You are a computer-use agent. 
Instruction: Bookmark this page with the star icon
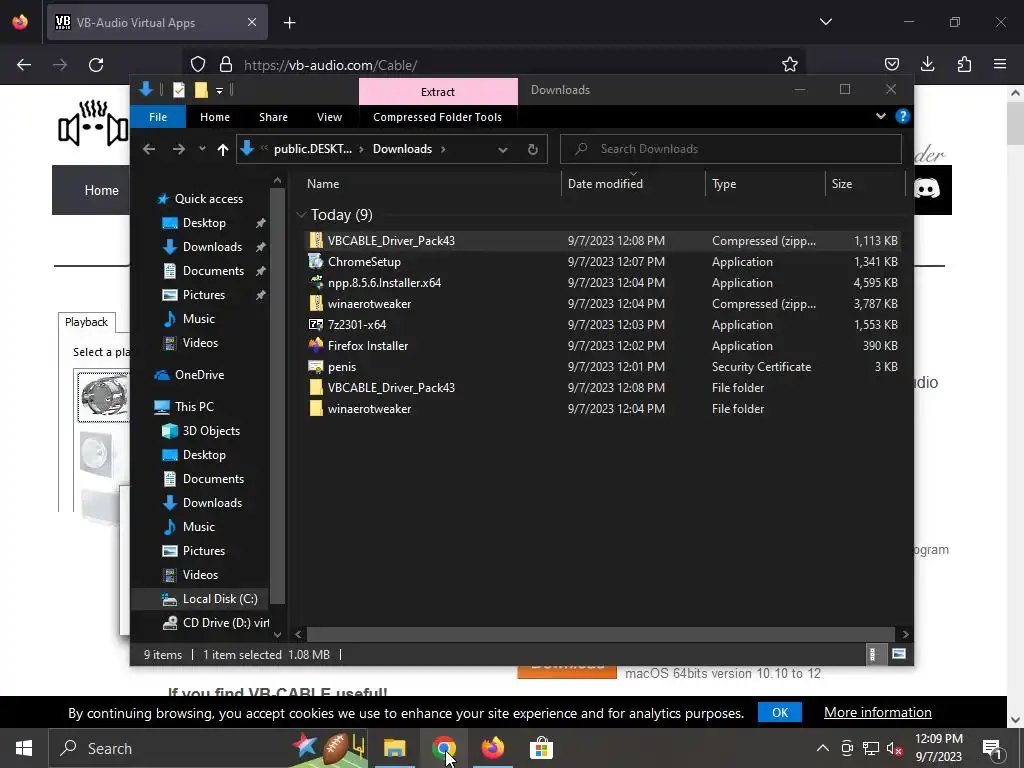790,64
